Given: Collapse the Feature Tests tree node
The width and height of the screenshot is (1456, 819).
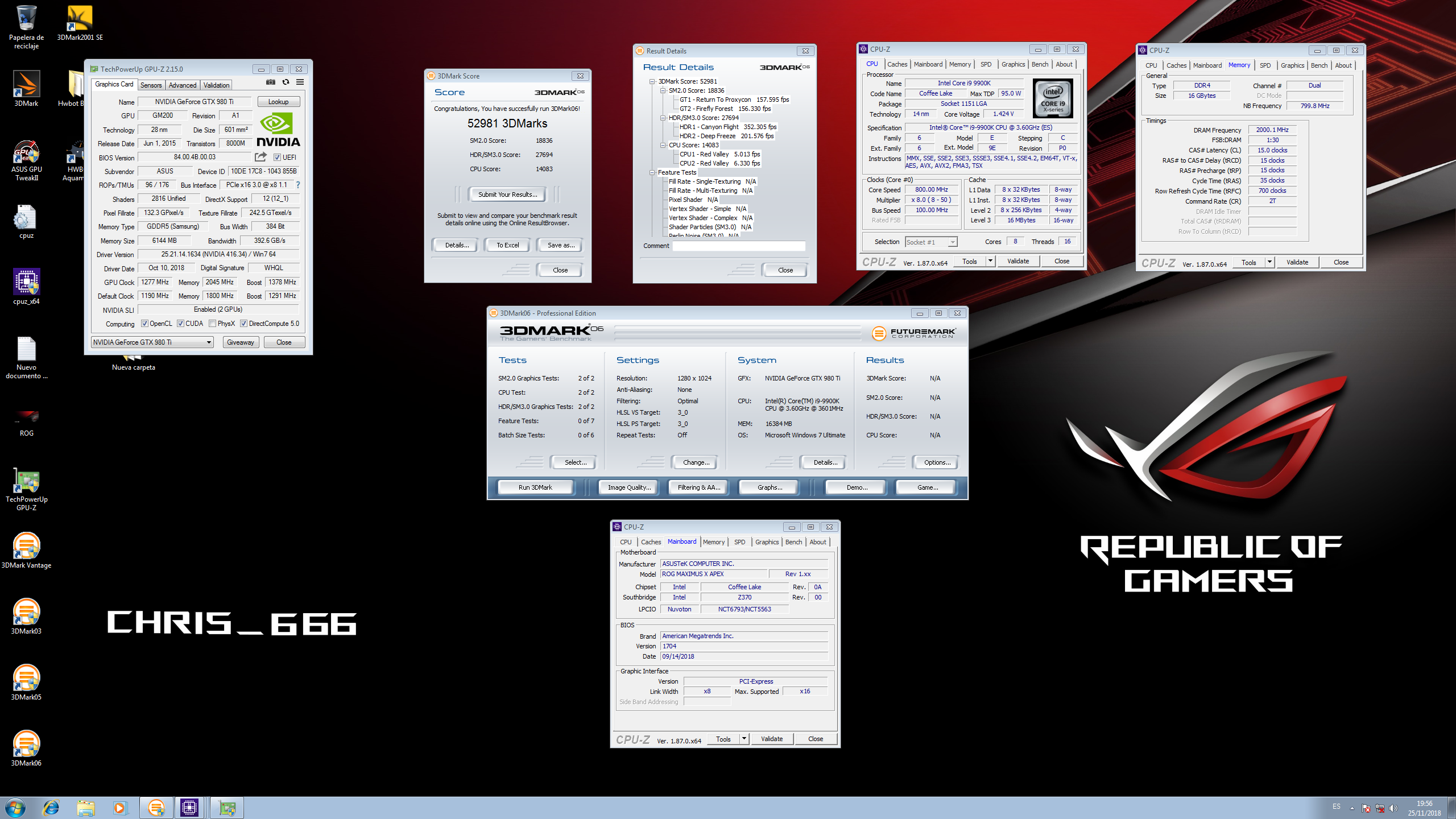Looking at the screenshot, I should point(652,172).
